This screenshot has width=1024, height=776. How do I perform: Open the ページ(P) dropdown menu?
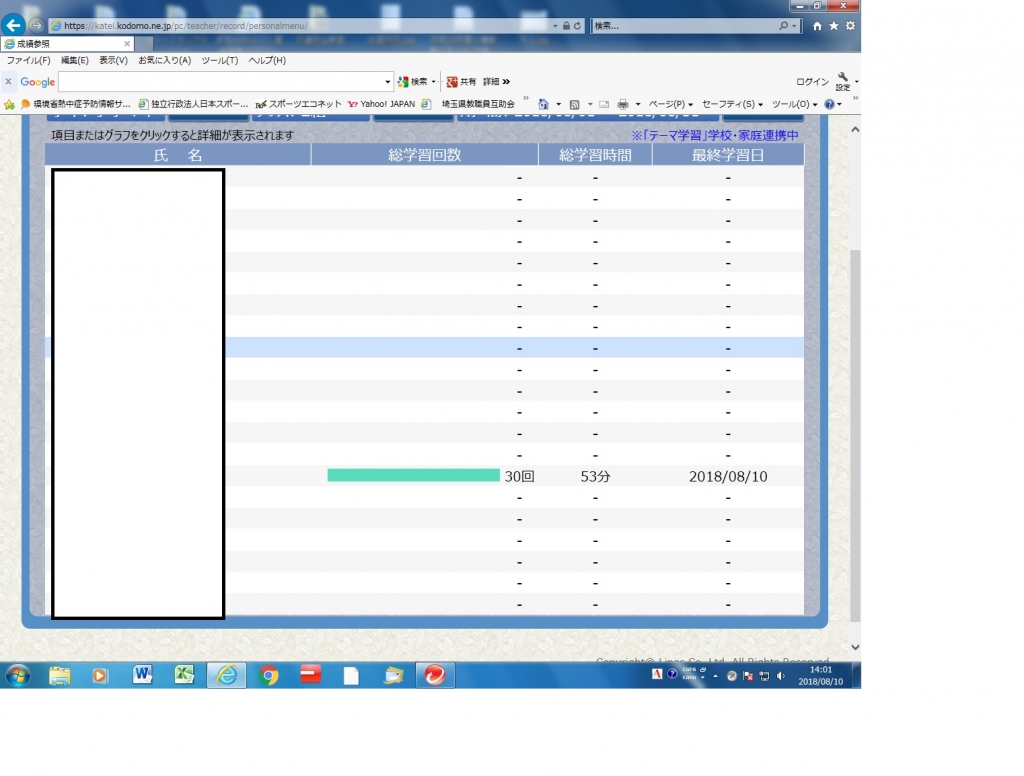(670, 104)
